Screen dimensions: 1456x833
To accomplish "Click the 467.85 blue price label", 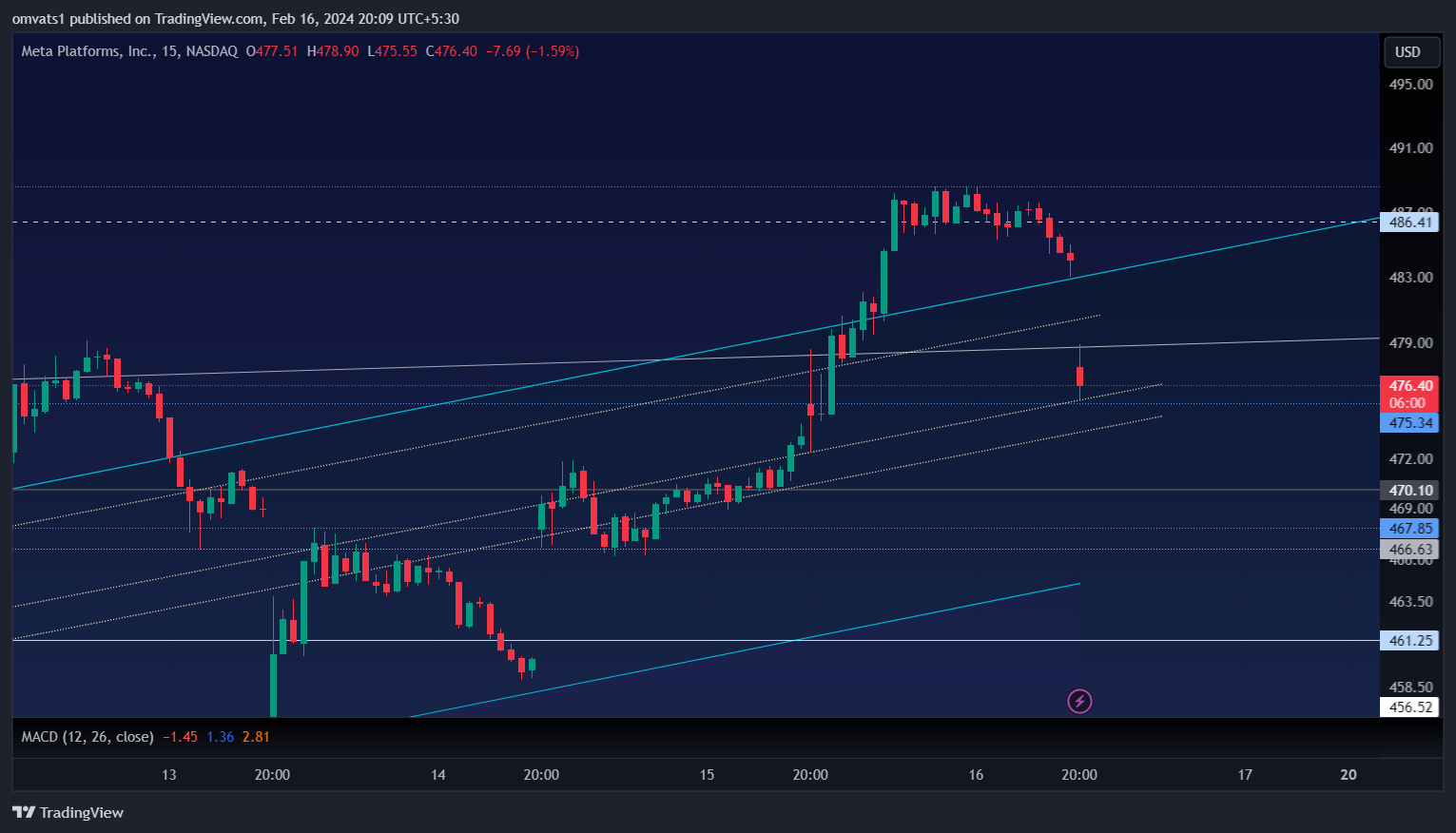I will pos(1410,529).
